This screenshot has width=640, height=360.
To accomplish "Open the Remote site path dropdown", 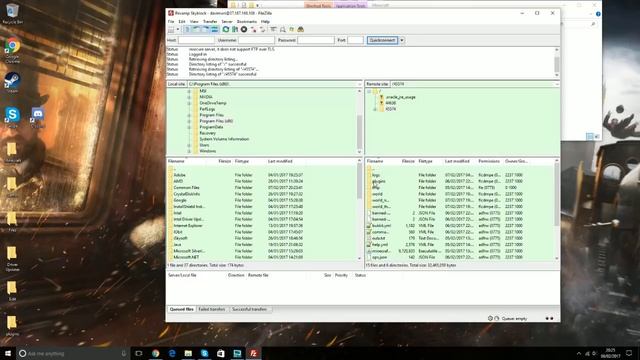I will click(x=557, y=84).
